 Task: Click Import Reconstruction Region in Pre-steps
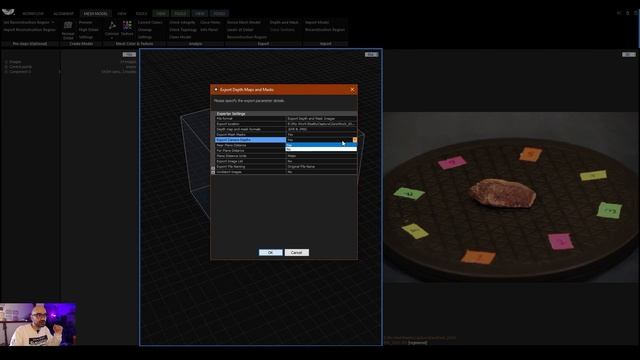[29, 30]
